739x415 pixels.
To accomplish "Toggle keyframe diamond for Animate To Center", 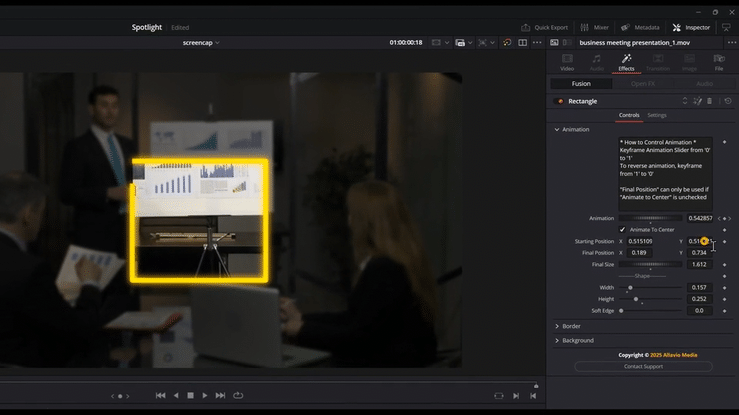I will click(x=724, y=230).
